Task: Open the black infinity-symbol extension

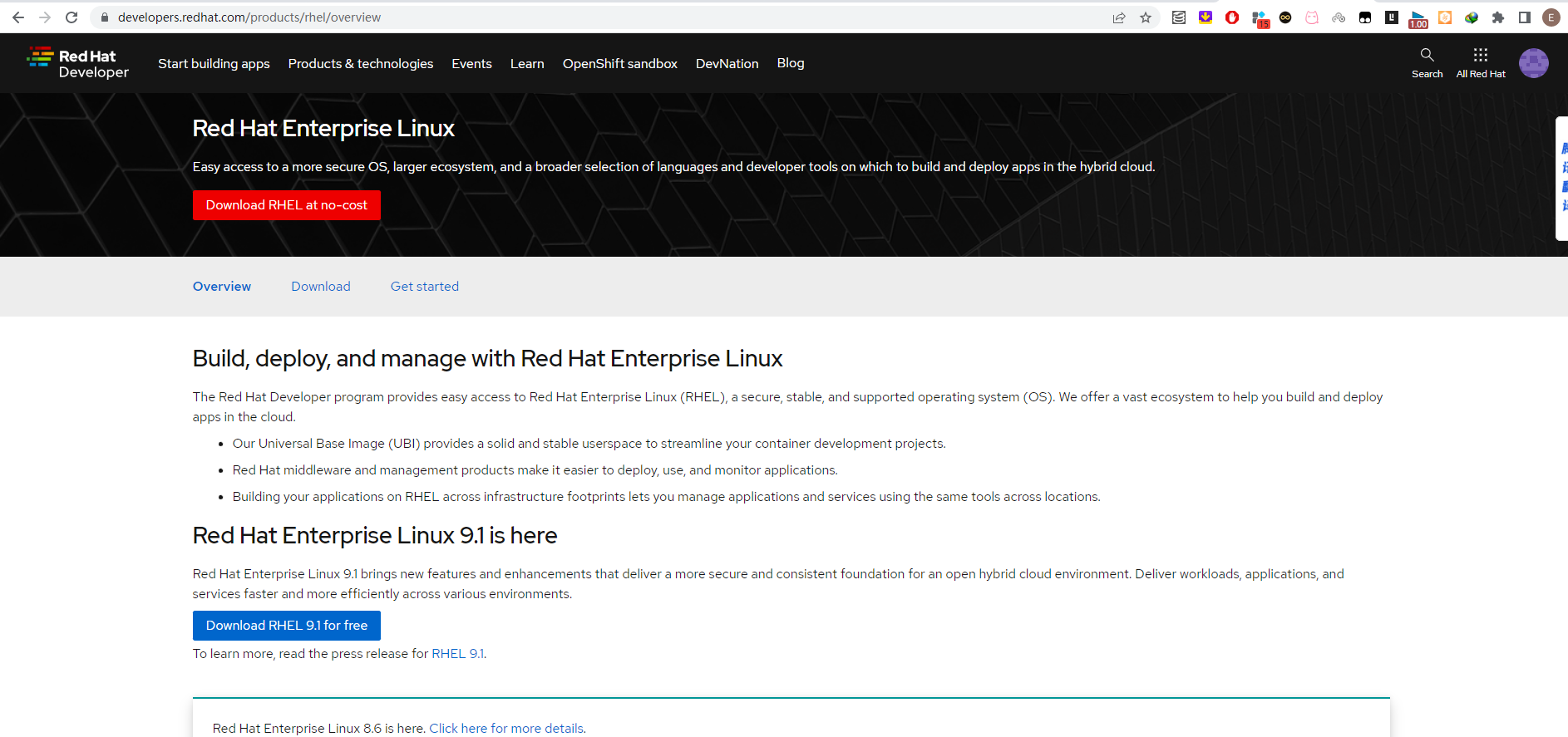Action: (x=1285, y=17)
